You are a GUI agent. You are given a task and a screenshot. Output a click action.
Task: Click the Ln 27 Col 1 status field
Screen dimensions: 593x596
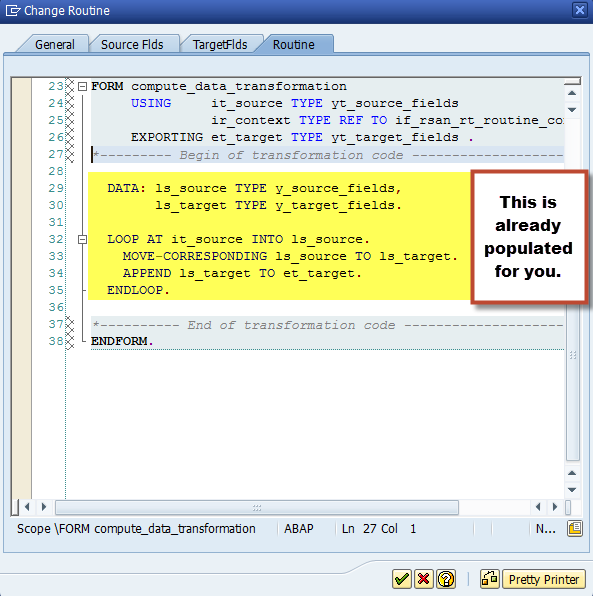[379, 528]
